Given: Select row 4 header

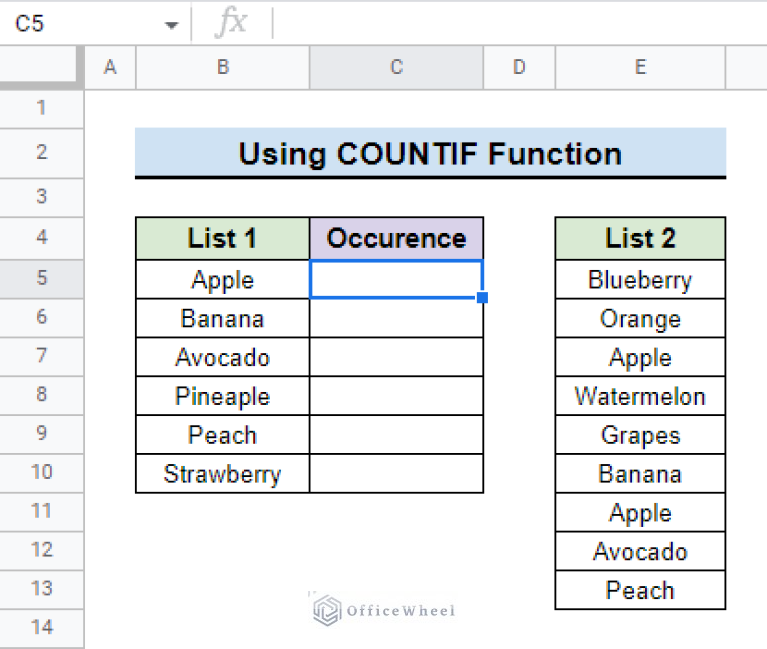Looking at the screenshot, I should [42, 238].
